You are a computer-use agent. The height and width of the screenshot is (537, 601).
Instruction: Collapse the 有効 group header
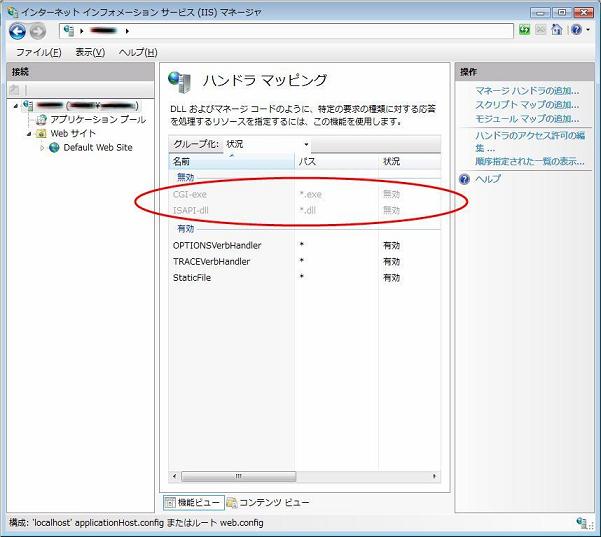(186, 229)
